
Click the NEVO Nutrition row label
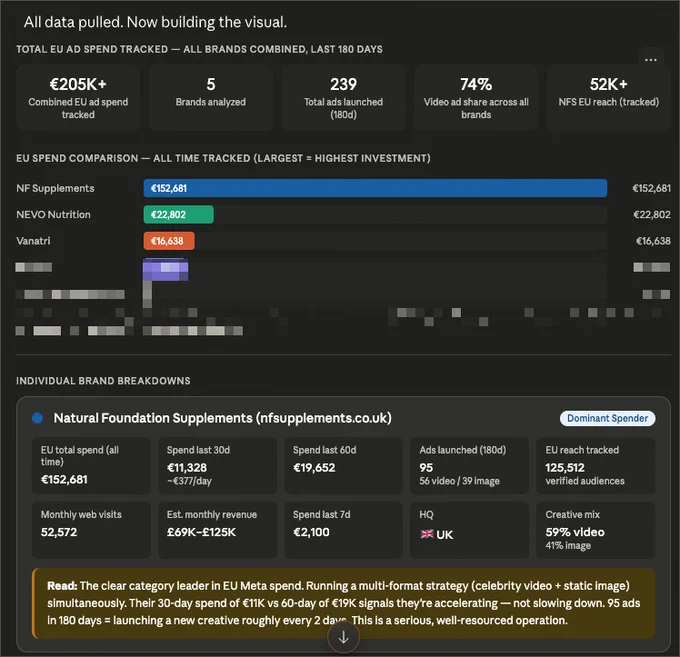point(53,215)
